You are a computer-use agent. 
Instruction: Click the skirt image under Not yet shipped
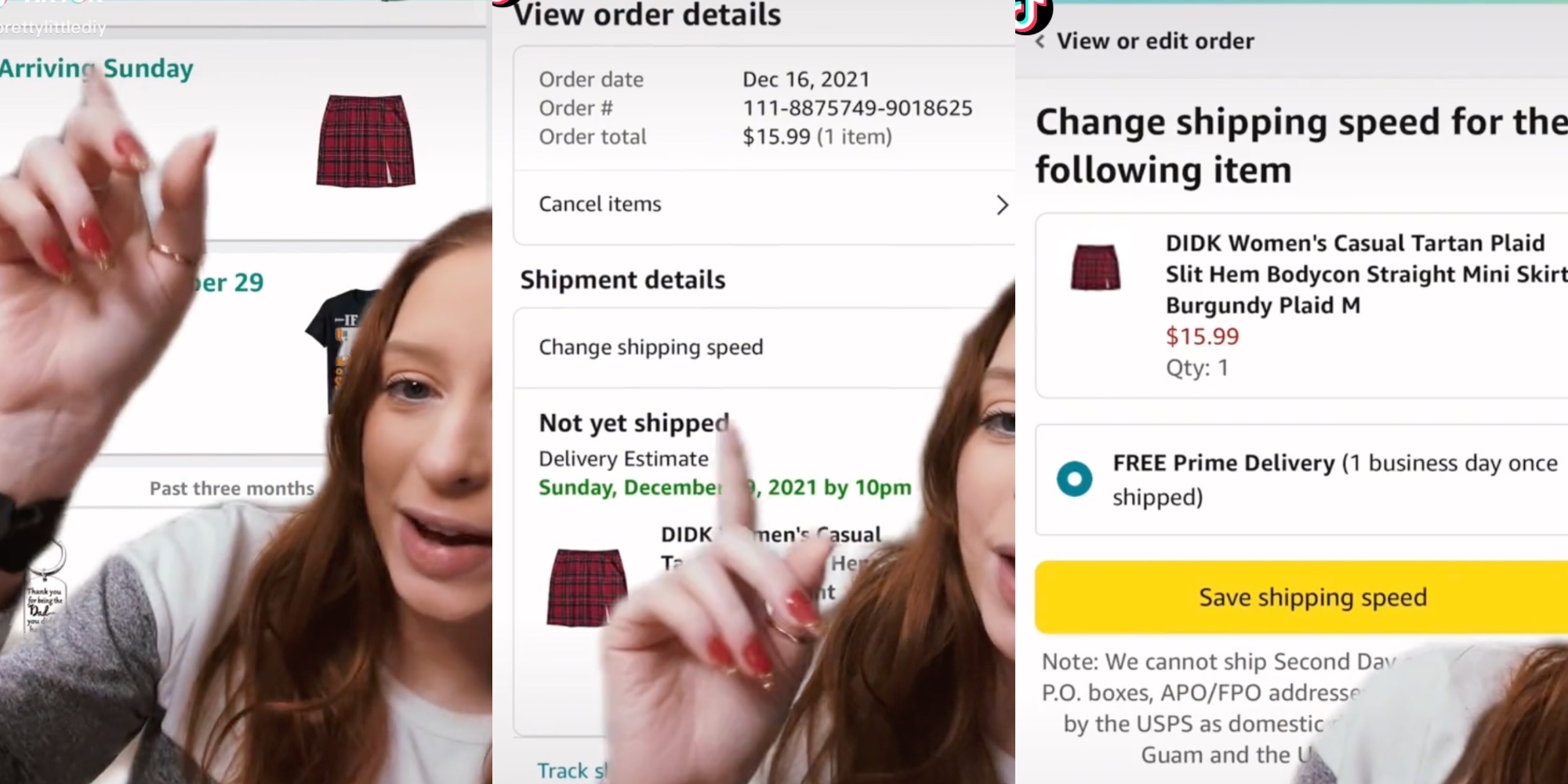[x=586, y=587]
